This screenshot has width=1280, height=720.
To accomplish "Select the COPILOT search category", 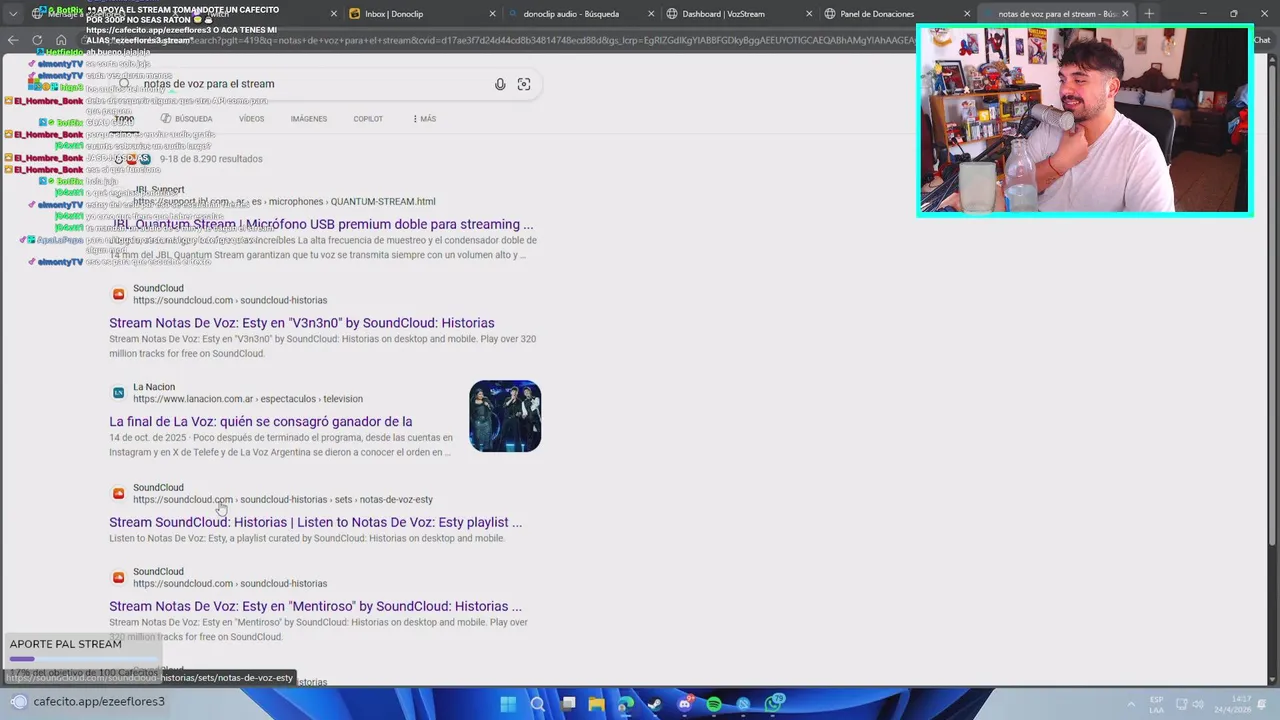I will pyautogui.click(x=368, y=119).
